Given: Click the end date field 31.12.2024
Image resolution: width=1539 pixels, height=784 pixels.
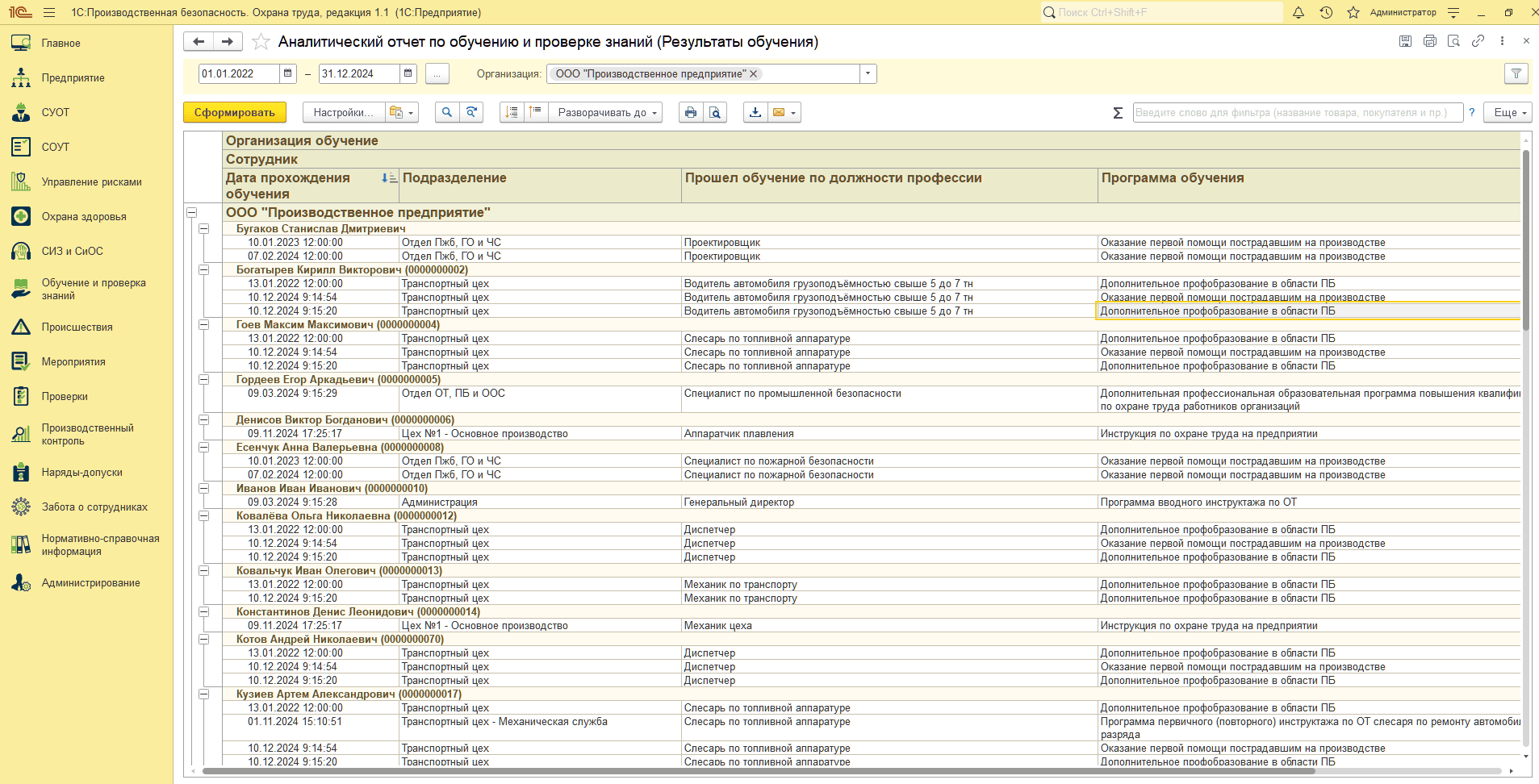Looking at the screenshot, I should coord(359,73).
